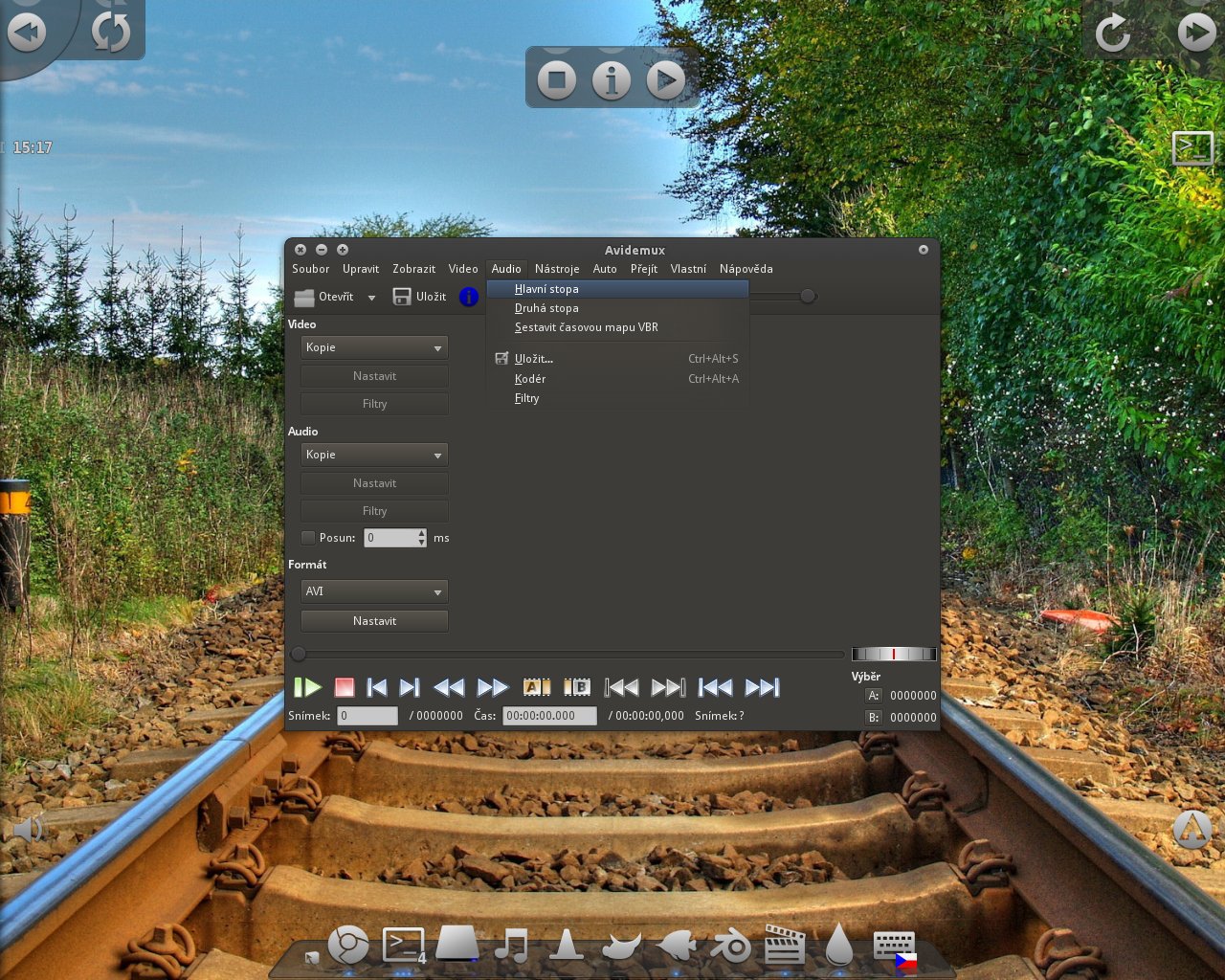Viewport: 1225px width, 980px height.
Task: Open the Formát AVI dropdown
Action: tap(374, 591)
